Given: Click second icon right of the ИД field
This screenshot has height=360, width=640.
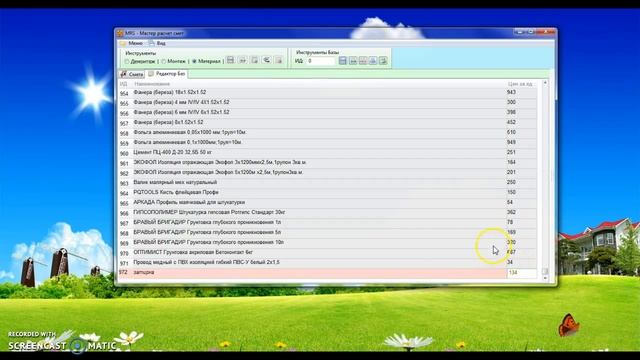Looking at the screenshot, I should pyautogui.click(x=353, y=61).
